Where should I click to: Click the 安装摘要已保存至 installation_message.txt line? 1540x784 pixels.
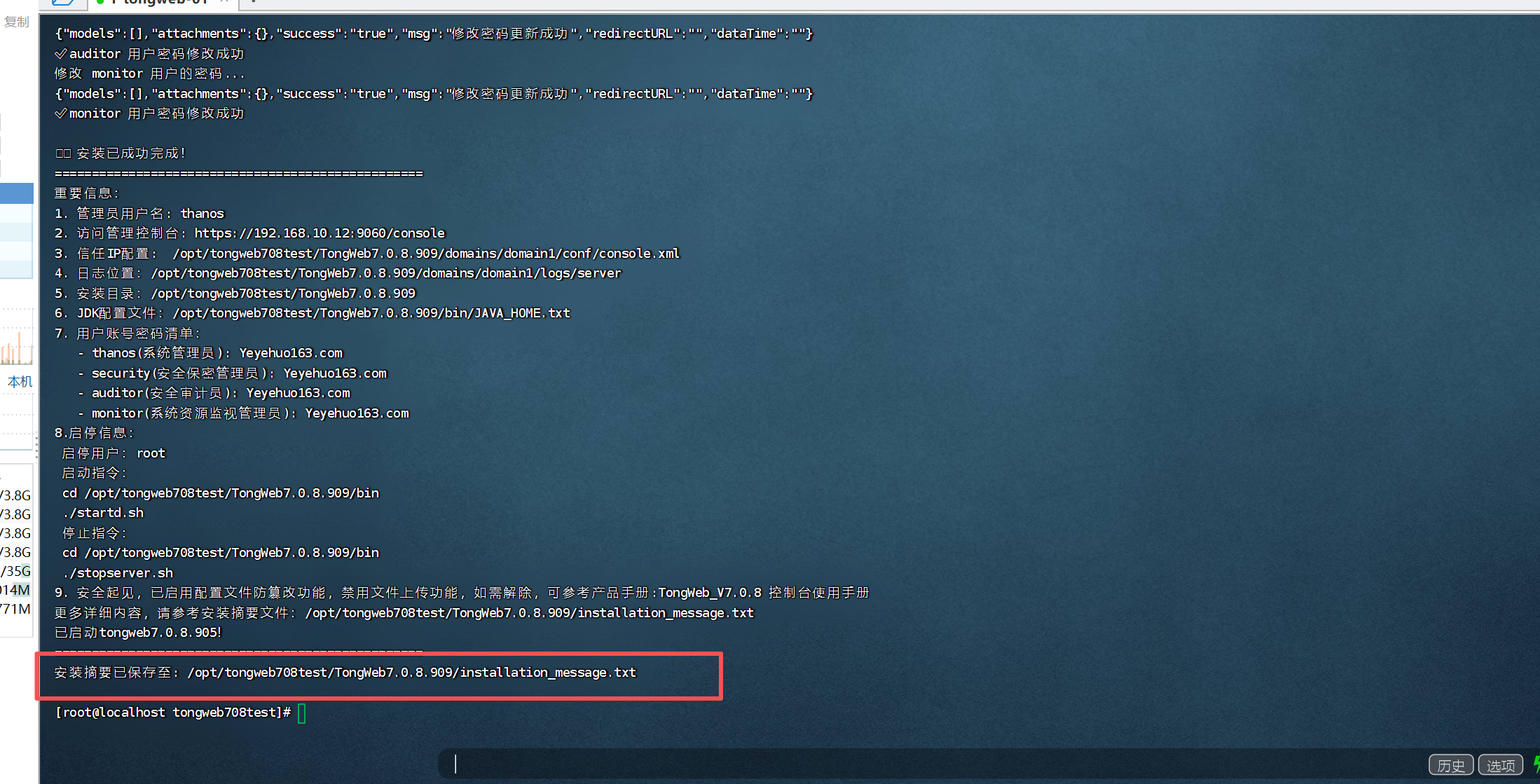(345, 673)
